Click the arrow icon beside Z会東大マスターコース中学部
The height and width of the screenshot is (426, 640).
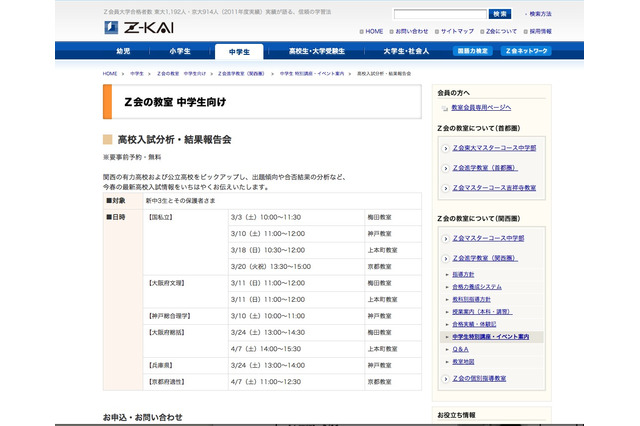(x=446, y=149)
